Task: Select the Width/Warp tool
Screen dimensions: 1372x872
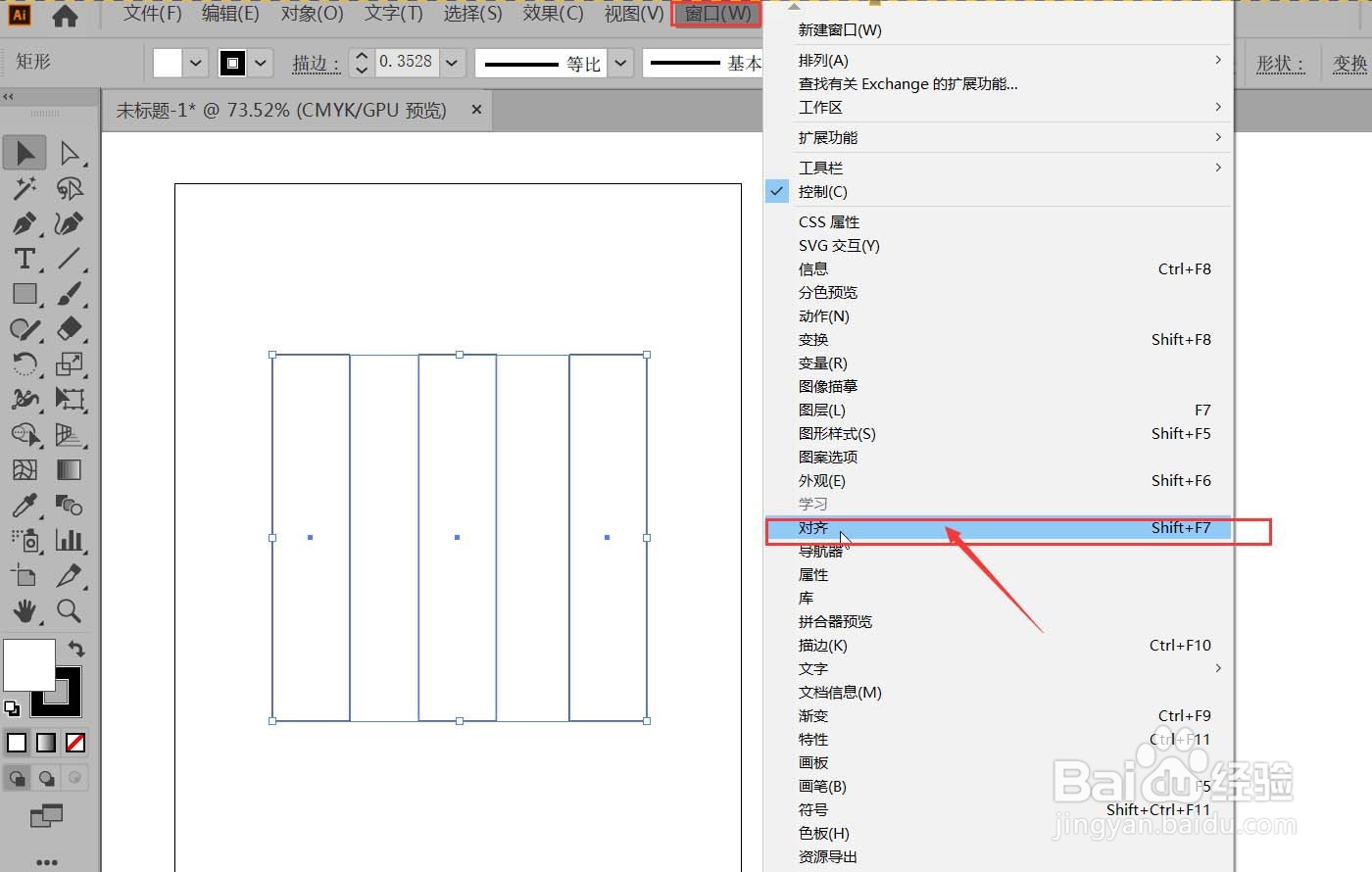Action: click(24, 400)
